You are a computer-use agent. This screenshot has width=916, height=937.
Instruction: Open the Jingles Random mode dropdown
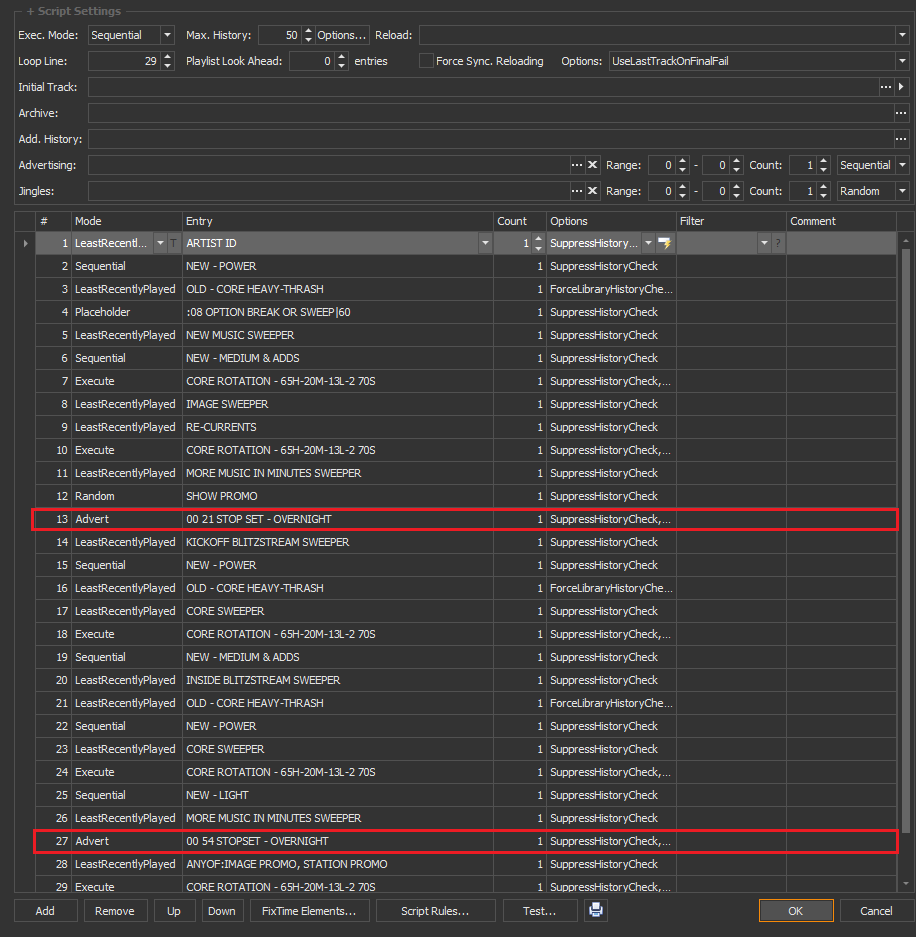(902, 191)
